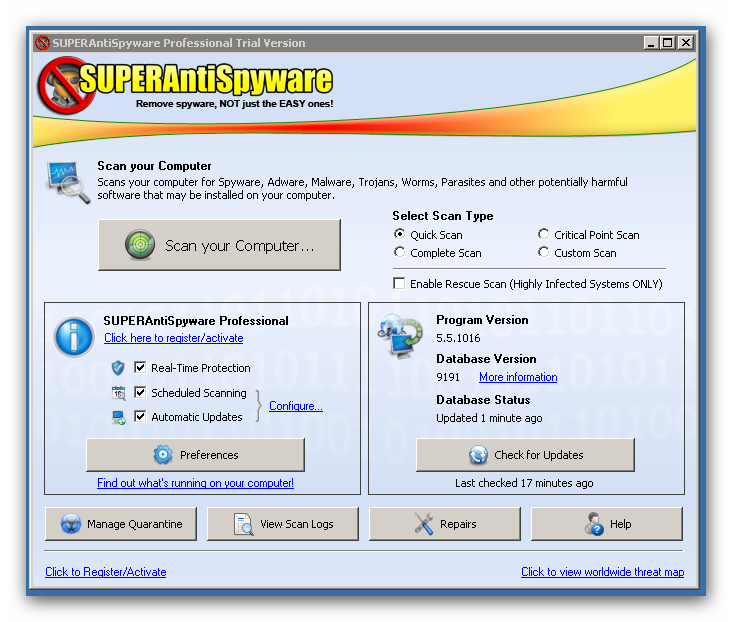
Task: Click the SUPERAntiSpyware logo icon in banner
Action: point(67,86)
